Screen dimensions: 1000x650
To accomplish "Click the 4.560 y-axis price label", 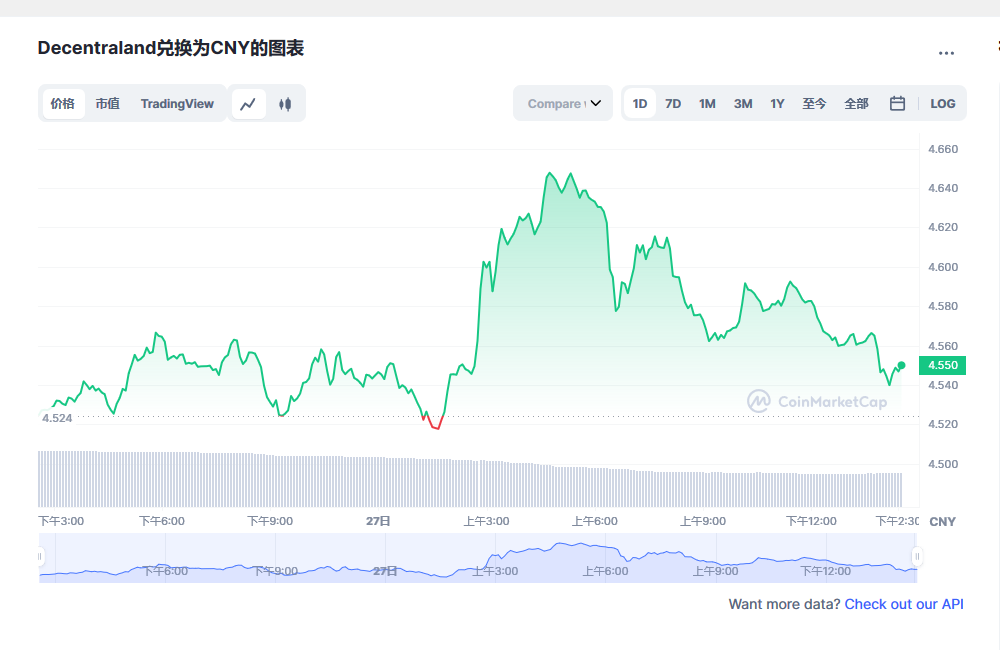I will click(943, 346).
